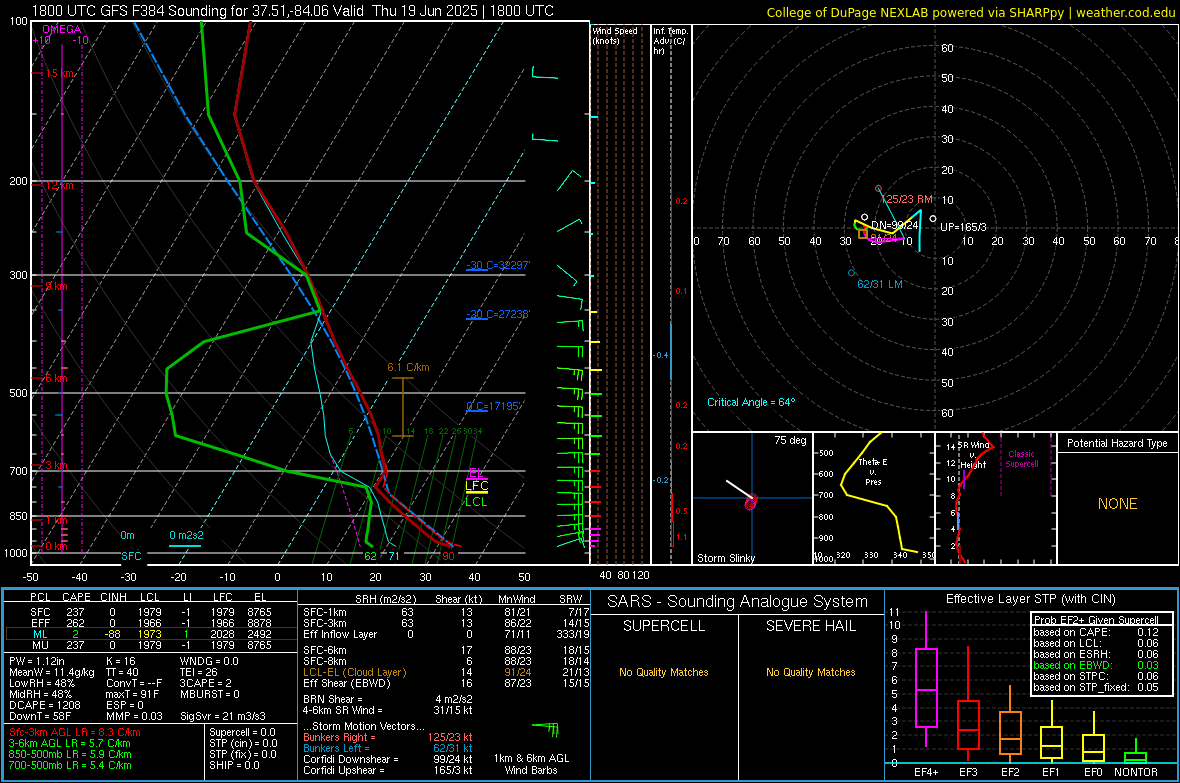Click the OMEGA label on the skew-T
1180x783 pixels.
pyautogui.click(x=62, y=29)
